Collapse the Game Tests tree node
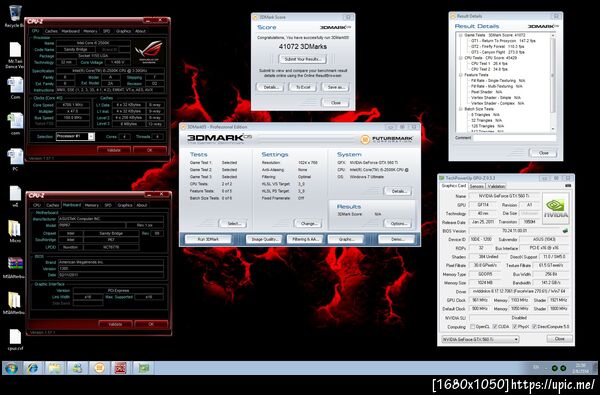Viewport: 600px width, 395px height. (460, 35)
